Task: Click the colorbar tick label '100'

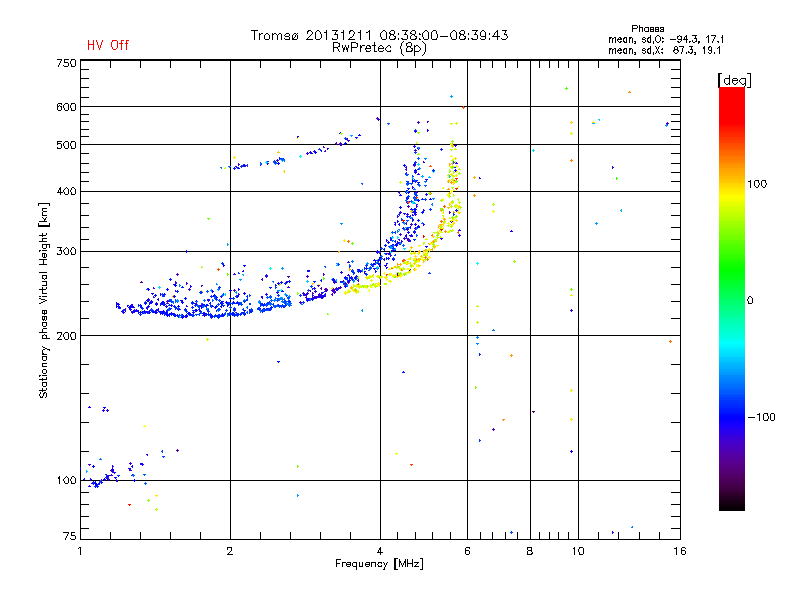Action: pos(757,184)
